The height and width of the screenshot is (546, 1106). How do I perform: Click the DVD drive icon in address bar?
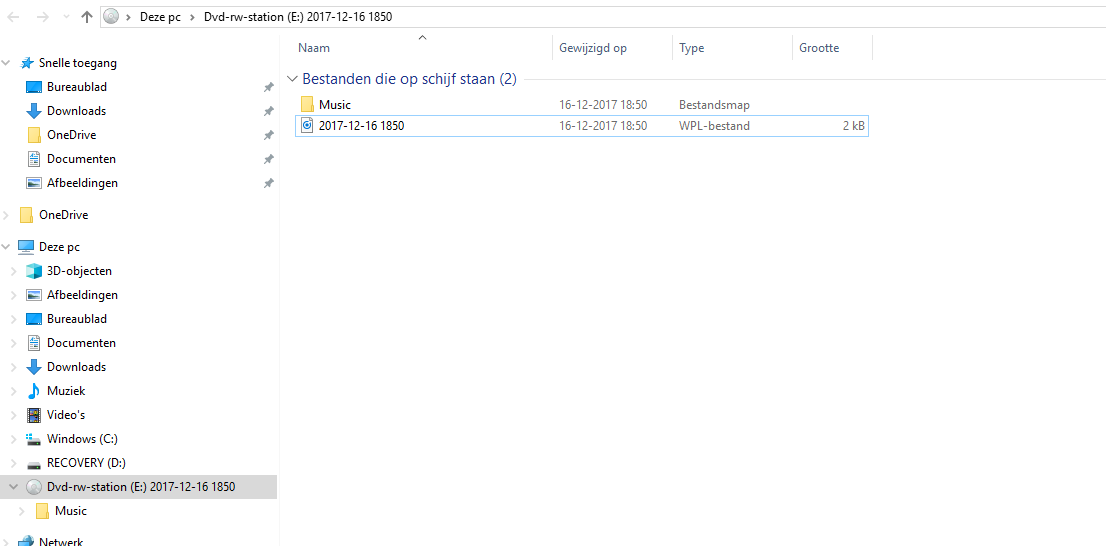(111, 17)
